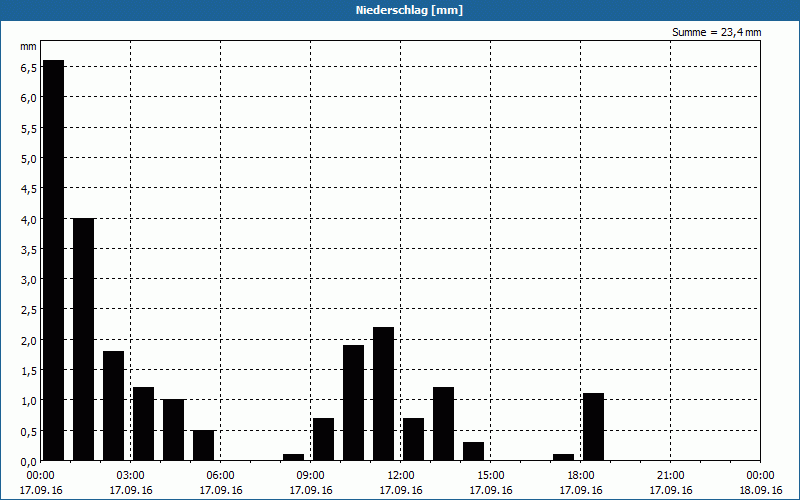Click the 15:00 time axis label
The width and height of the screenshot is (800, 500).
[x=490, y=475]
